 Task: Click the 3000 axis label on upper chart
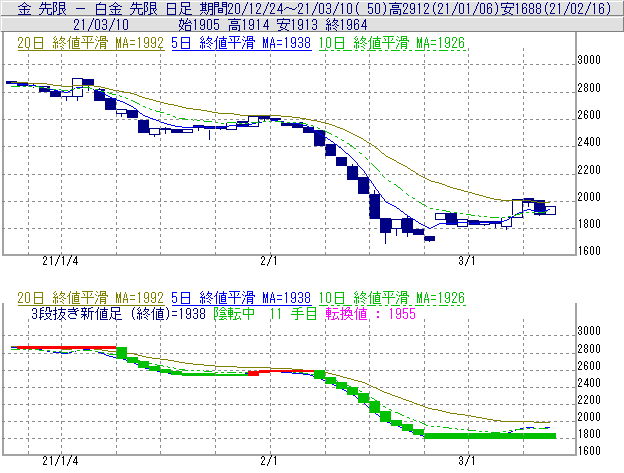(589, 60)
